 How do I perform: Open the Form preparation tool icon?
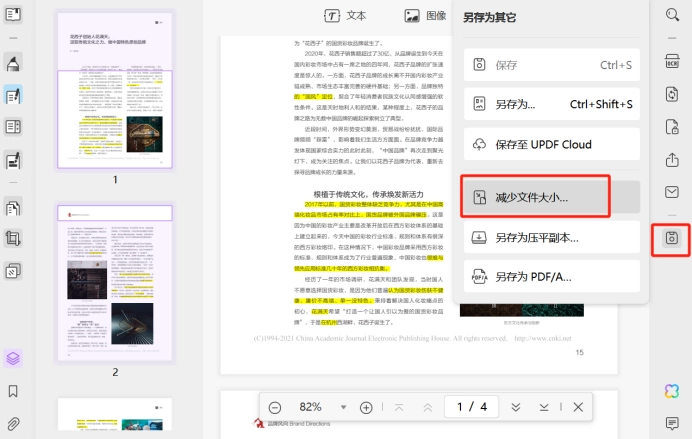[x=13, y=127]
